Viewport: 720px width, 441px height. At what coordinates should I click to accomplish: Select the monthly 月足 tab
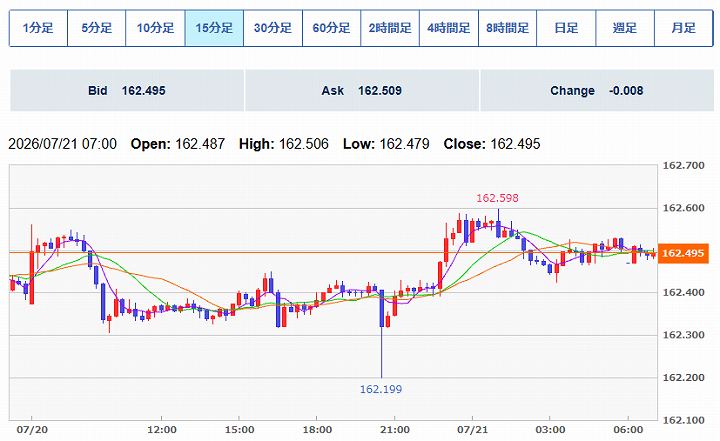[x=684, y=28]
